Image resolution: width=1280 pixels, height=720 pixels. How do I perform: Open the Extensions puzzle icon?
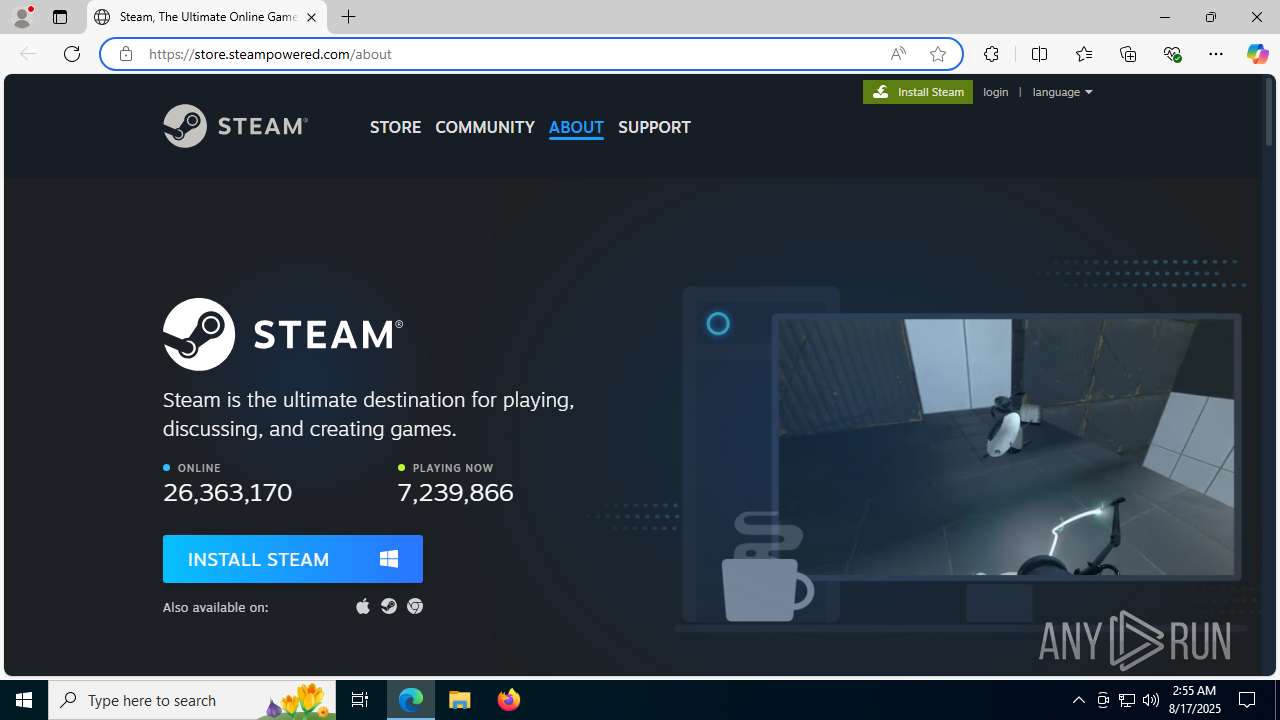tap(991, 54)
